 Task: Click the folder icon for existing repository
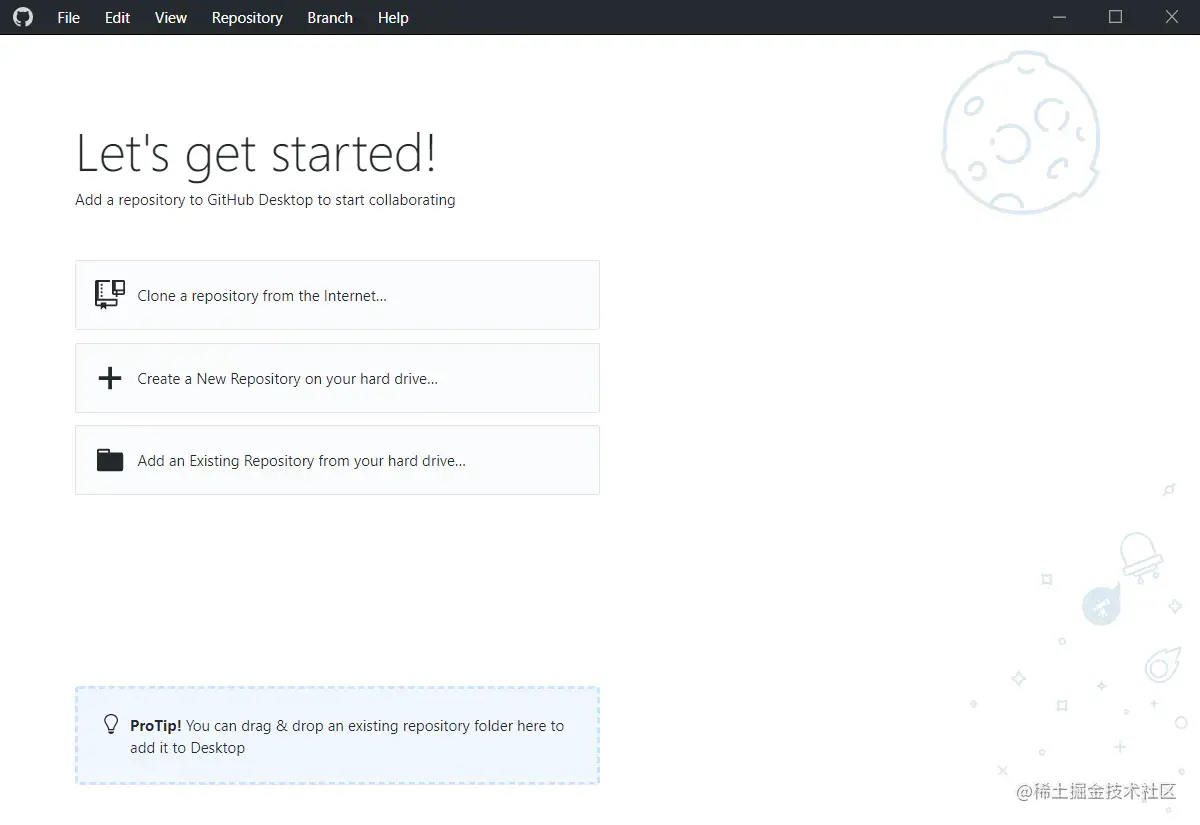point(110,460)
